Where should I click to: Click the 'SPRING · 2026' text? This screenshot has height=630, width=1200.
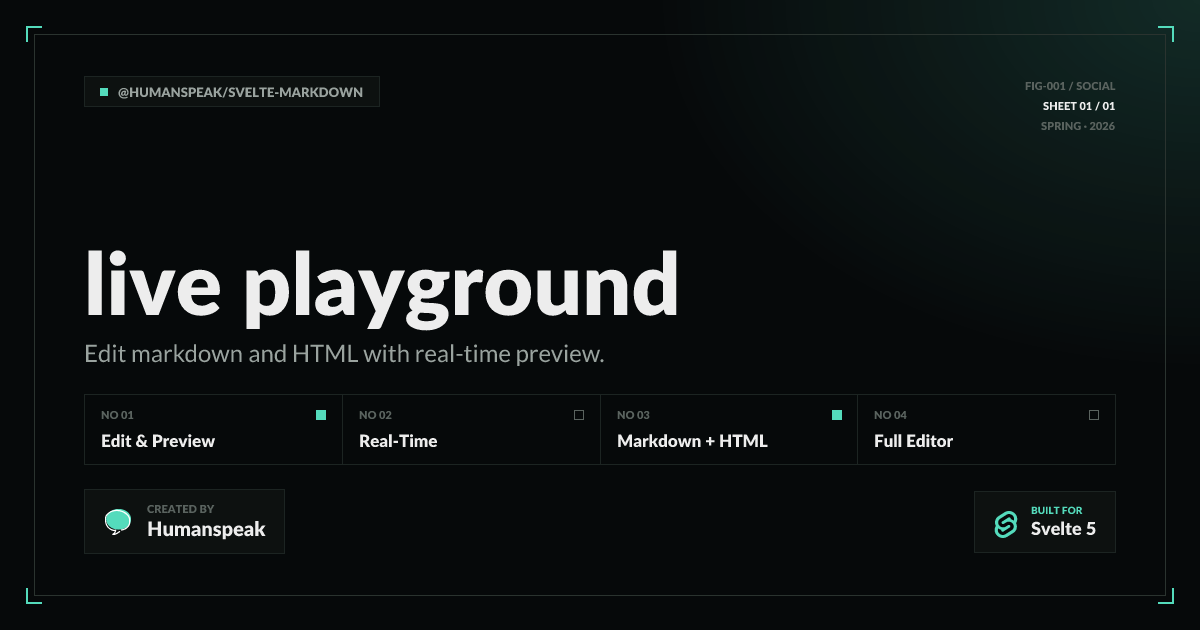pos(1078,126)
